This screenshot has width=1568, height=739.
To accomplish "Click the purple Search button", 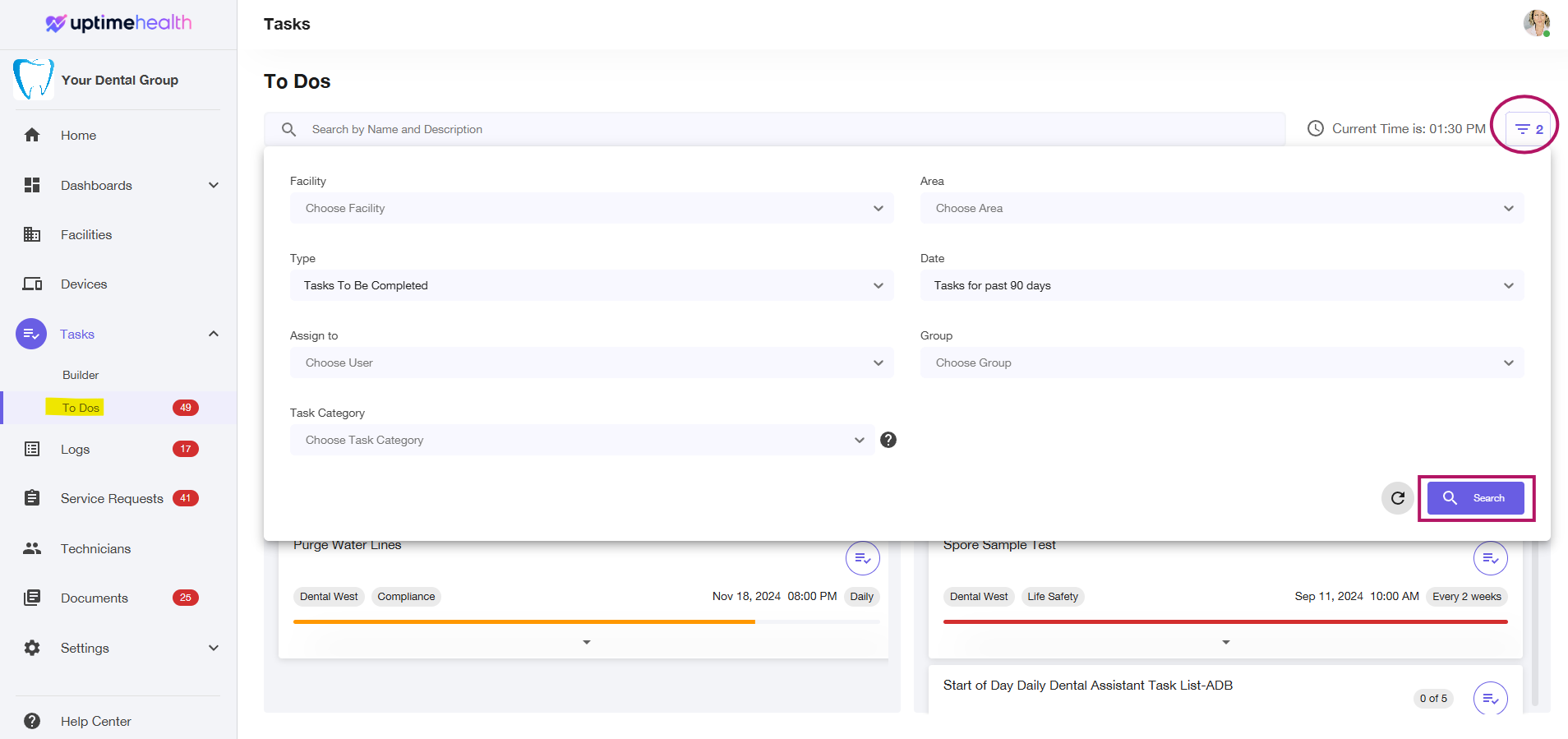I will 1476,498.
